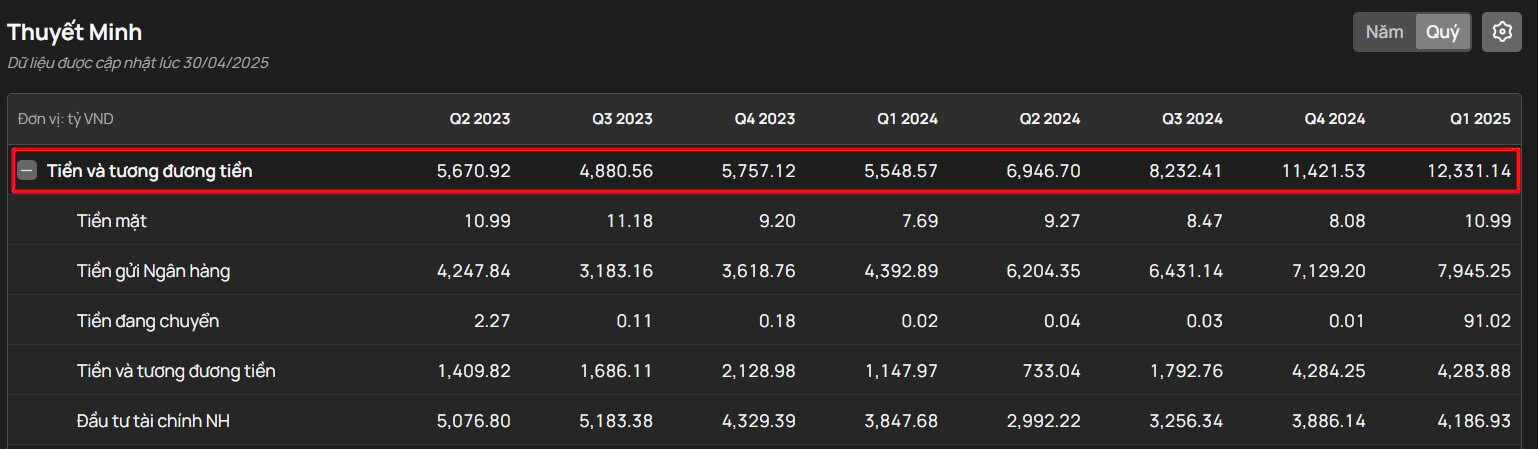The height and width of the screenshot is (449, 1538).
Task: Switch to yearly view with Năm
Action: (x=1384, y=32)
